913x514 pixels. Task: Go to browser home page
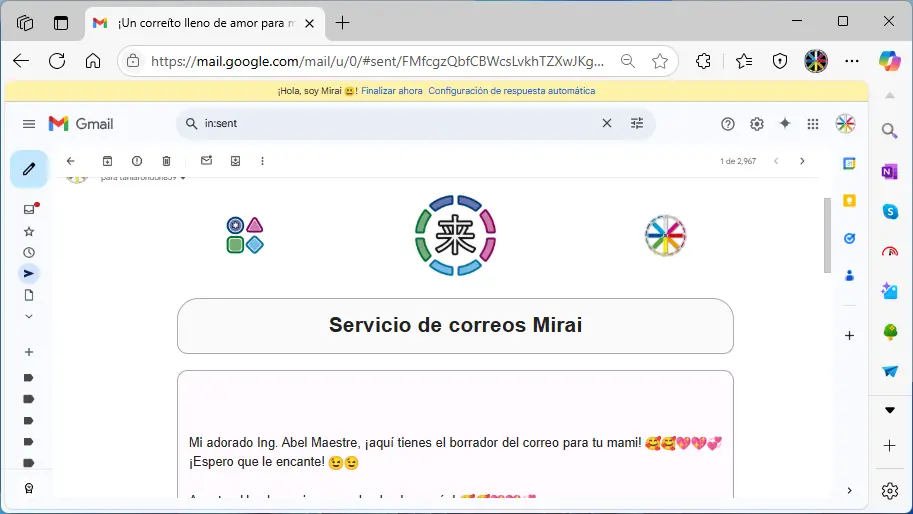coord(93,61)
